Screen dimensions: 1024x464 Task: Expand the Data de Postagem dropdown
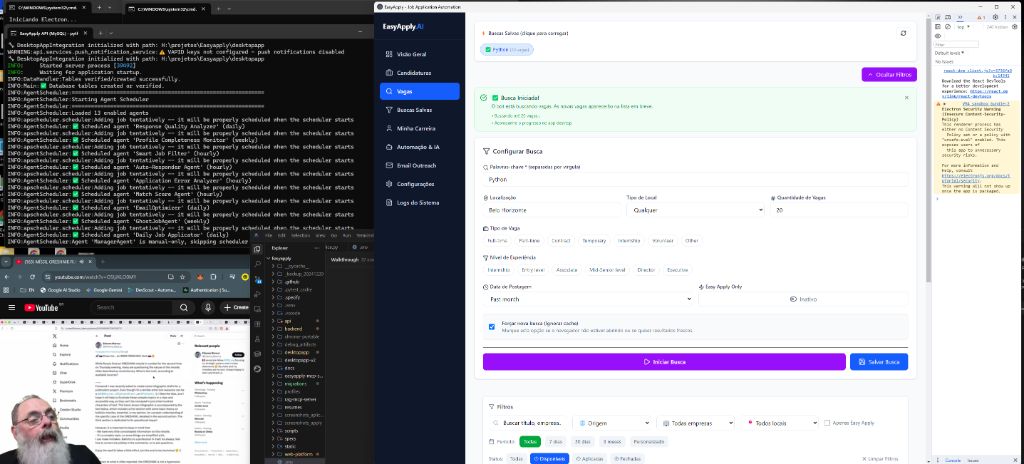pyautogui.click(x=588, y=299)
